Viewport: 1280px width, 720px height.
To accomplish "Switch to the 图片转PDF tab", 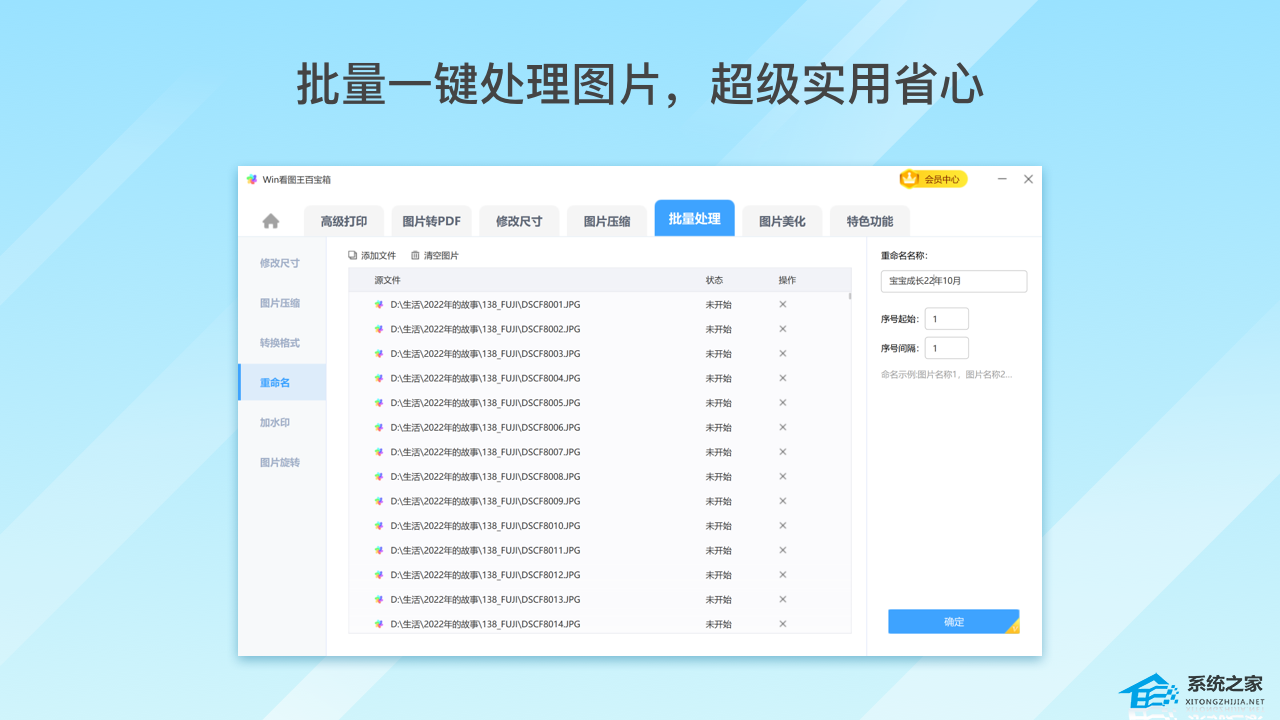I will 431,221.
